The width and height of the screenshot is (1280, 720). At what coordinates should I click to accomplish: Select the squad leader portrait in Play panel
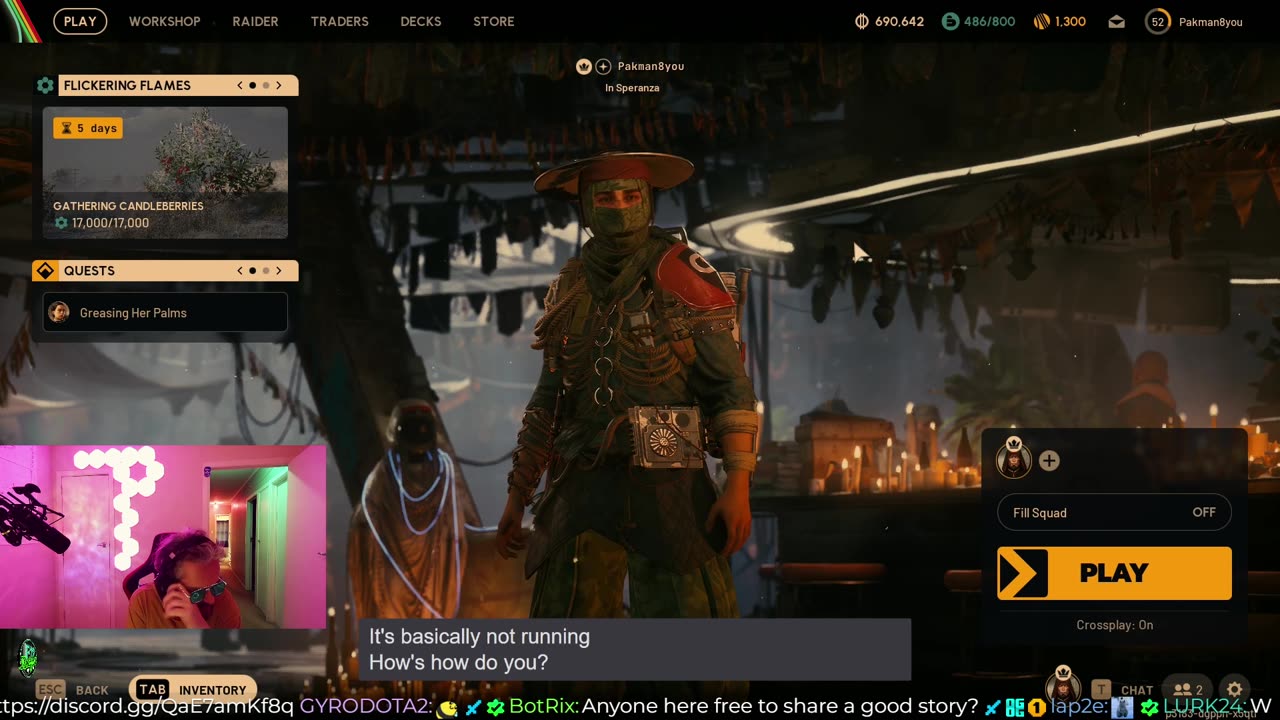[x=1014, y=460]
